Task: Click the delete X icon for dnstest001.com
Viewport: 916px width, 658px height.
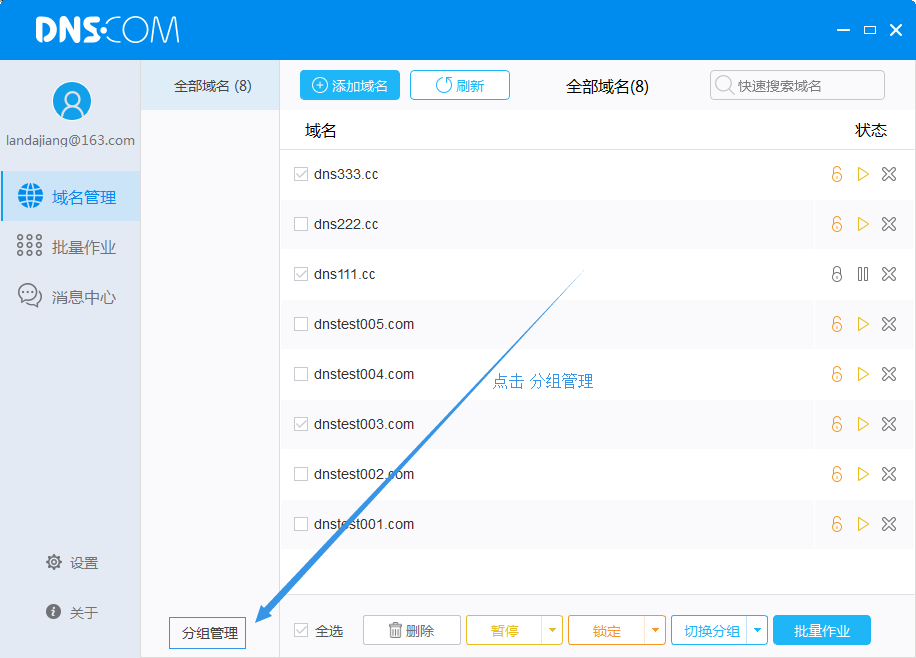Action: [889, 524]
